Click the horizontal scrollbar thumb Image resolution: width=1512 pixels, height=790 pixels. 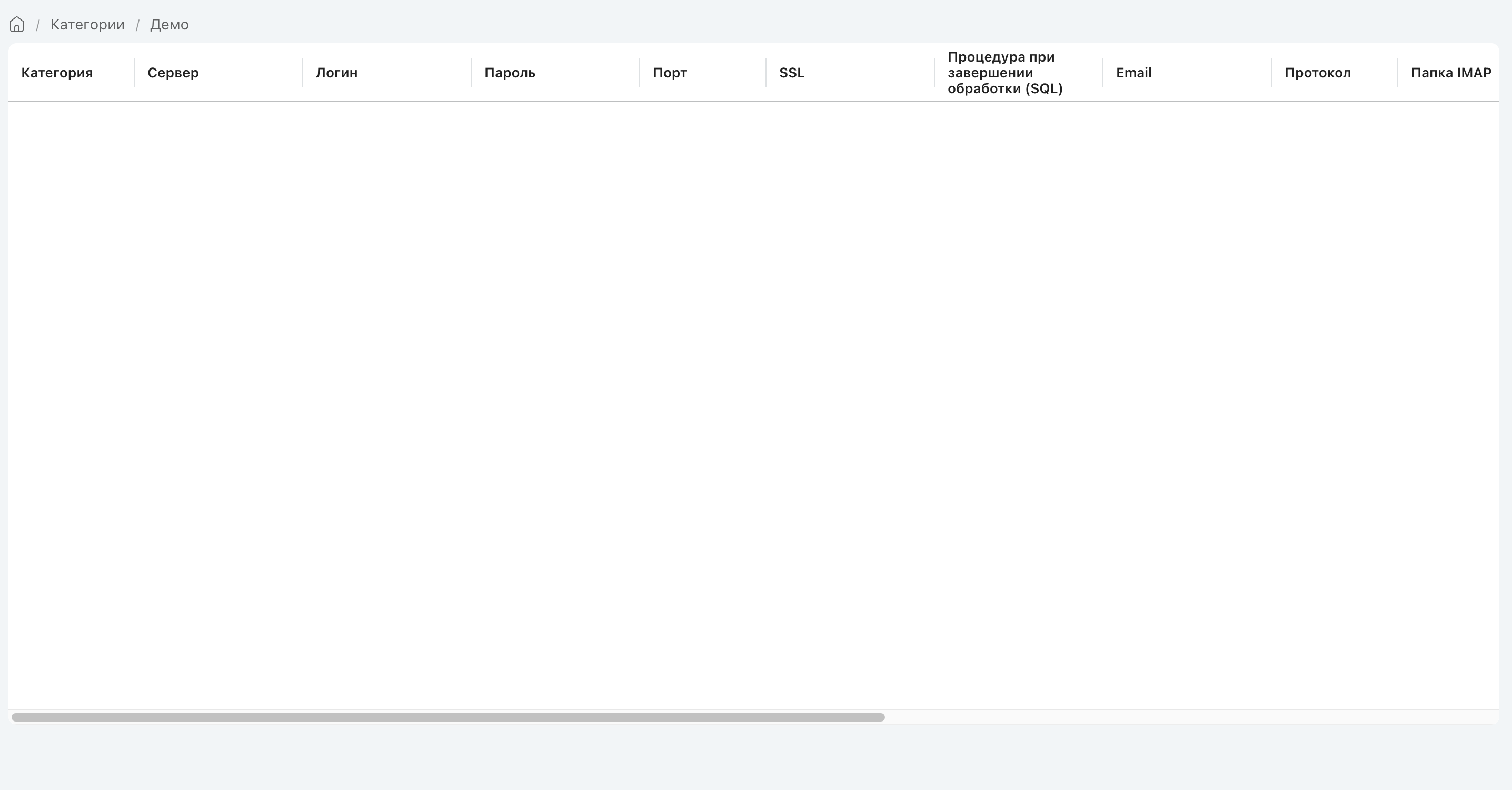pos(448,717)
